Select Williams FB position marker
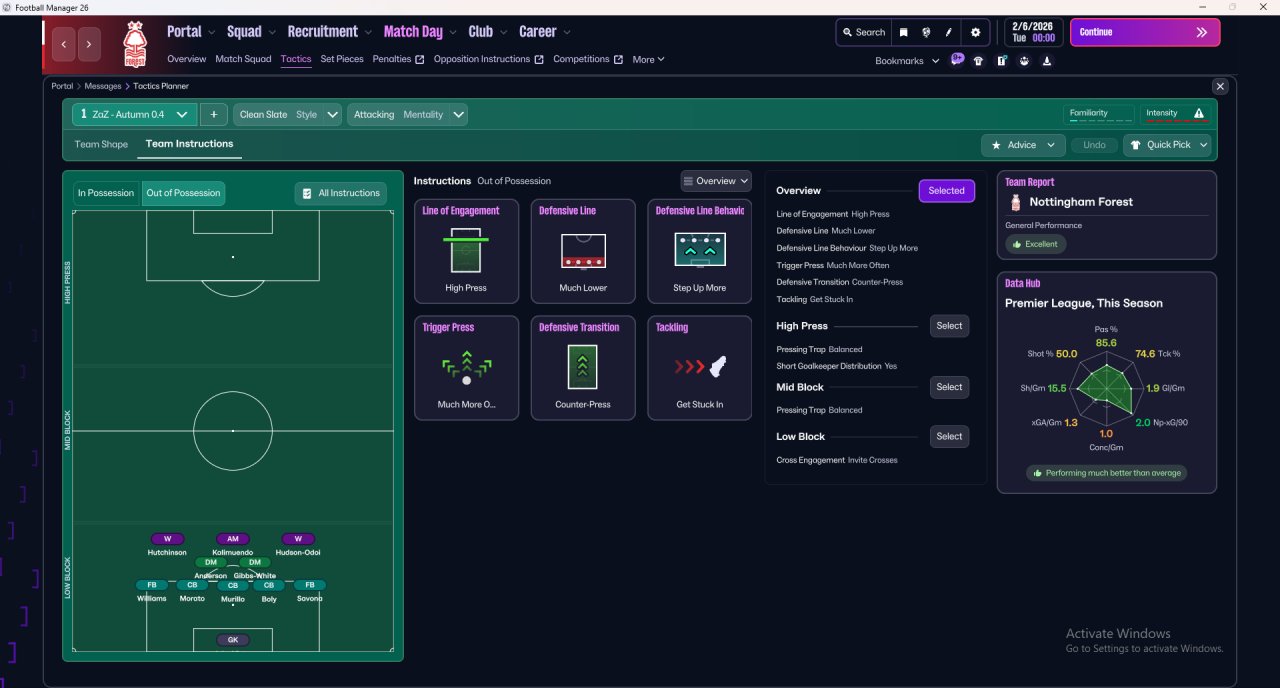Screen dimensions: 1280x688 pyautogui.click(x=152, y=585)
